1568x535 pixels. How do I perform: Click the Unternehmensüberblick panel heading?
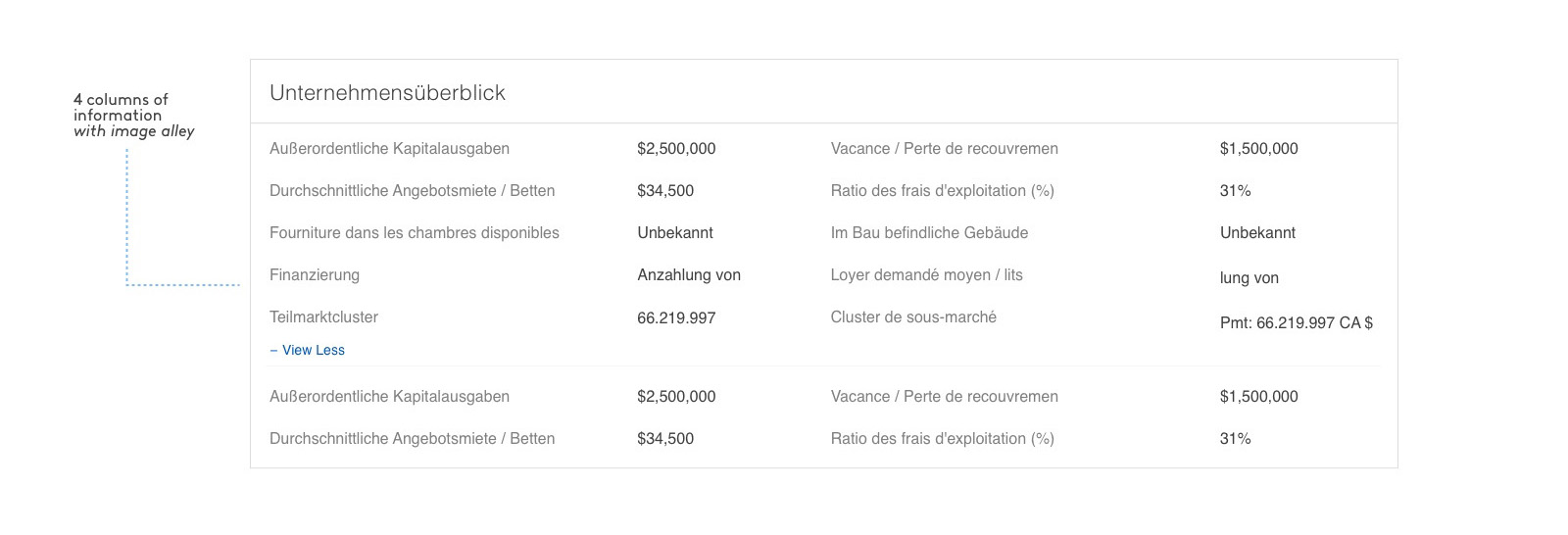(x=387, y=93)
